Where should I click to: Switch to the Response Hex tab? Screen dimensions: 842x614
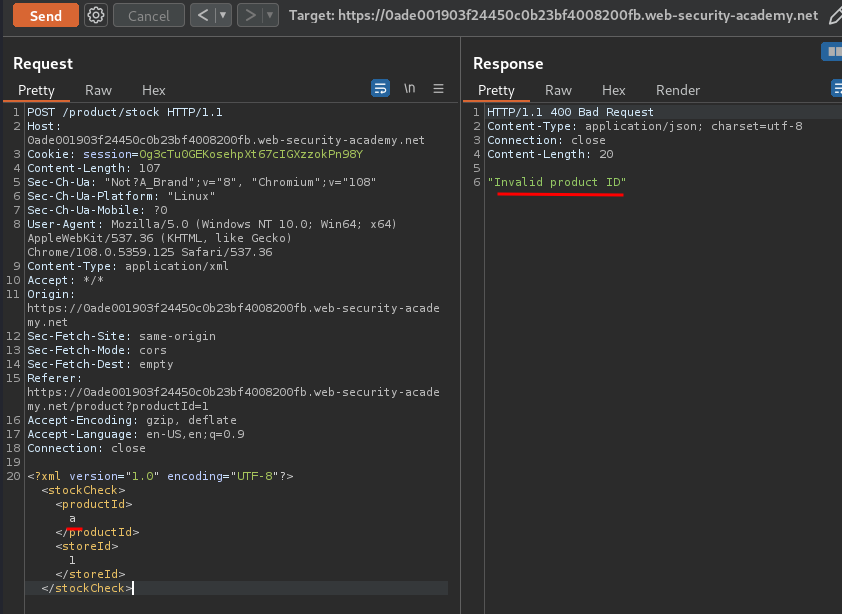coord(614,90)
